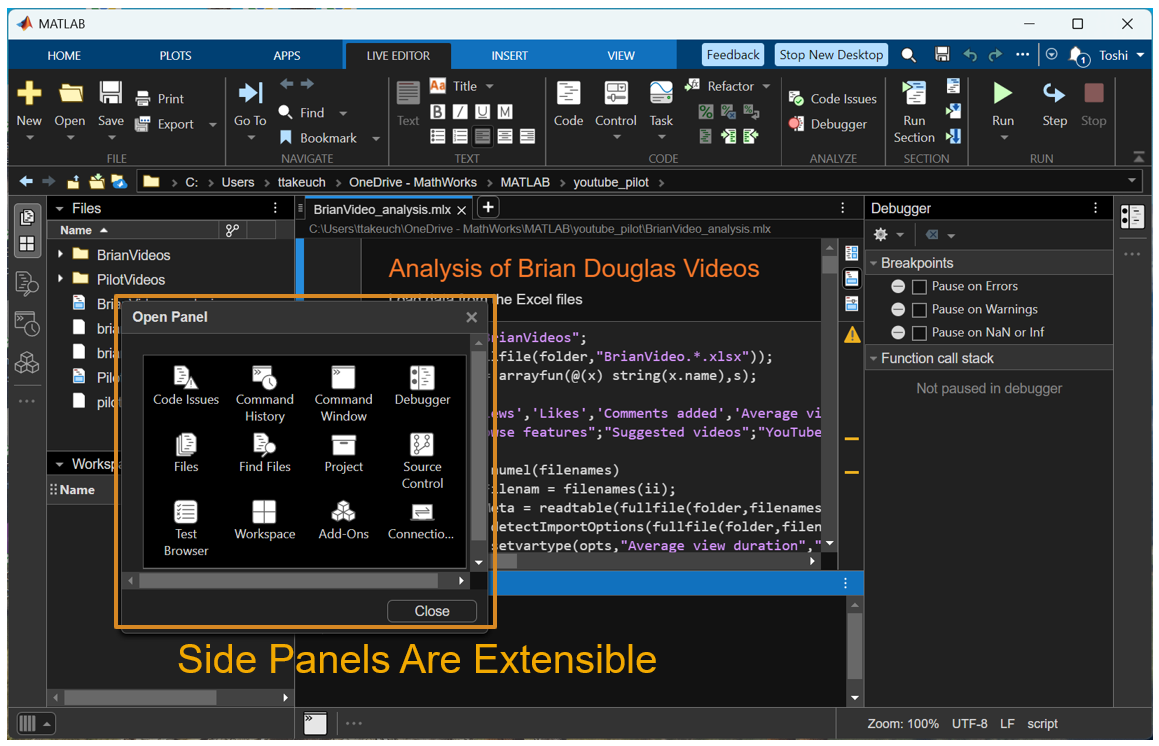Click youtube_pilot in address path
The image size is (1159, 746).
point(611,183)
